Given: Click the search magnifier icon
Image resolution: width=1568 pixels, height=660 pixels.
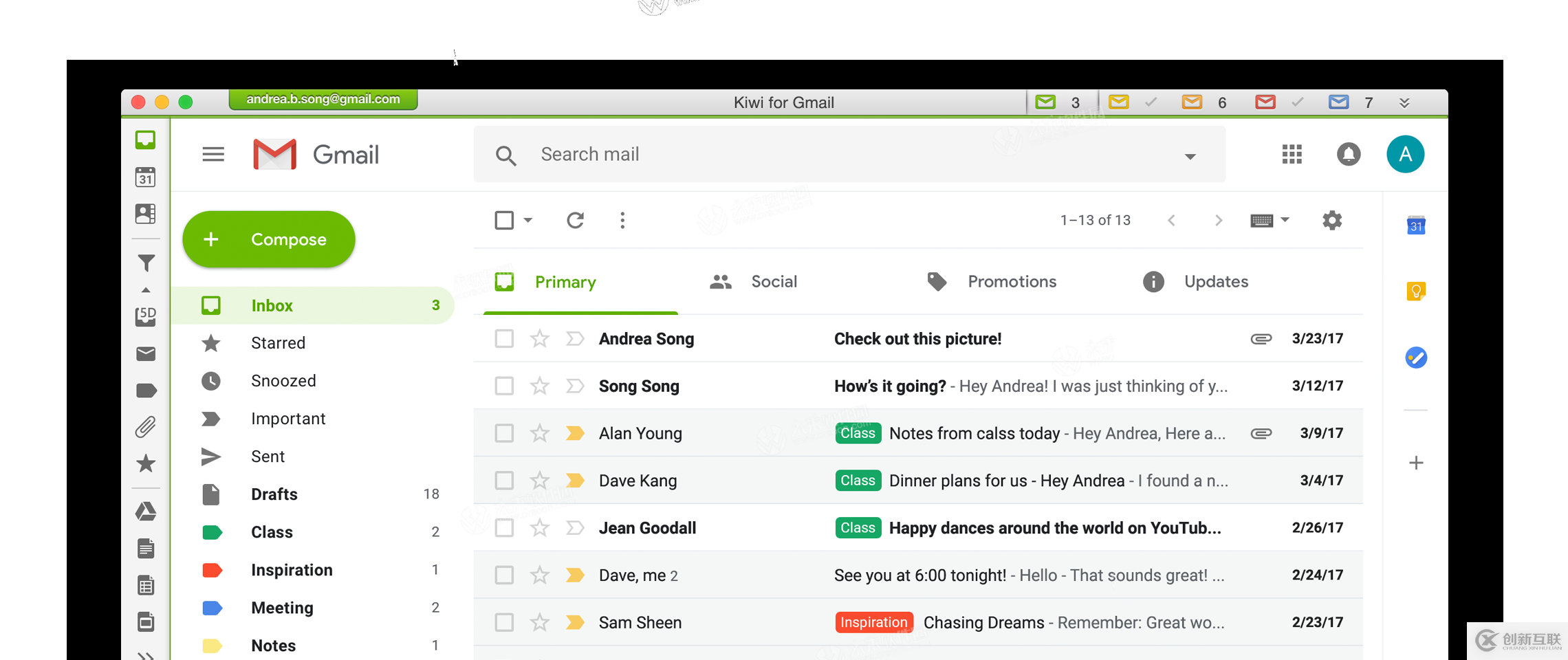Looking at the screenshot, I should [505, 155].
